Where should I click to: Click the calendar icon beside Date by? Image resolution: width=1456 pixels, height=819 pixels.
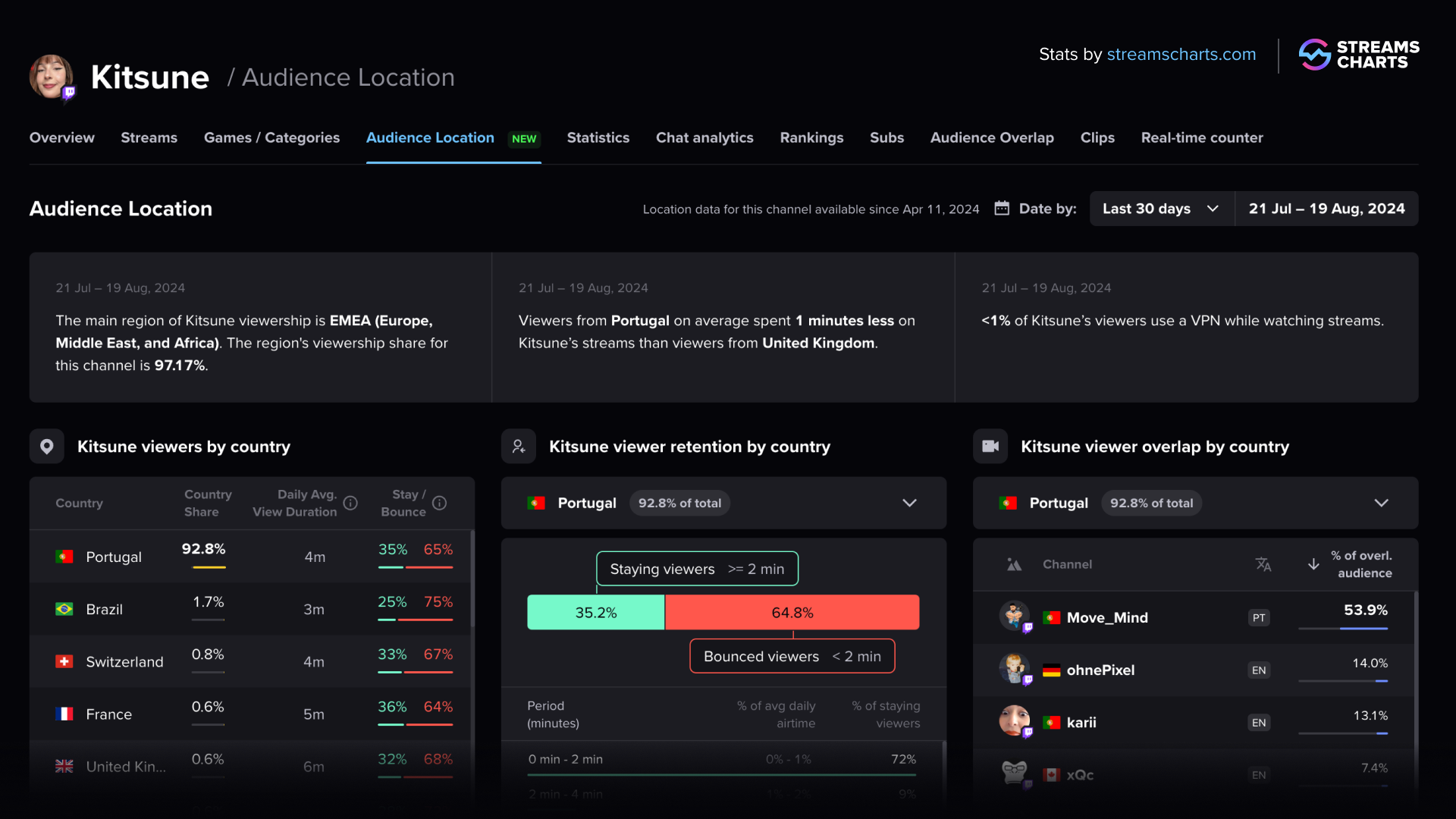coord(1002,209)
